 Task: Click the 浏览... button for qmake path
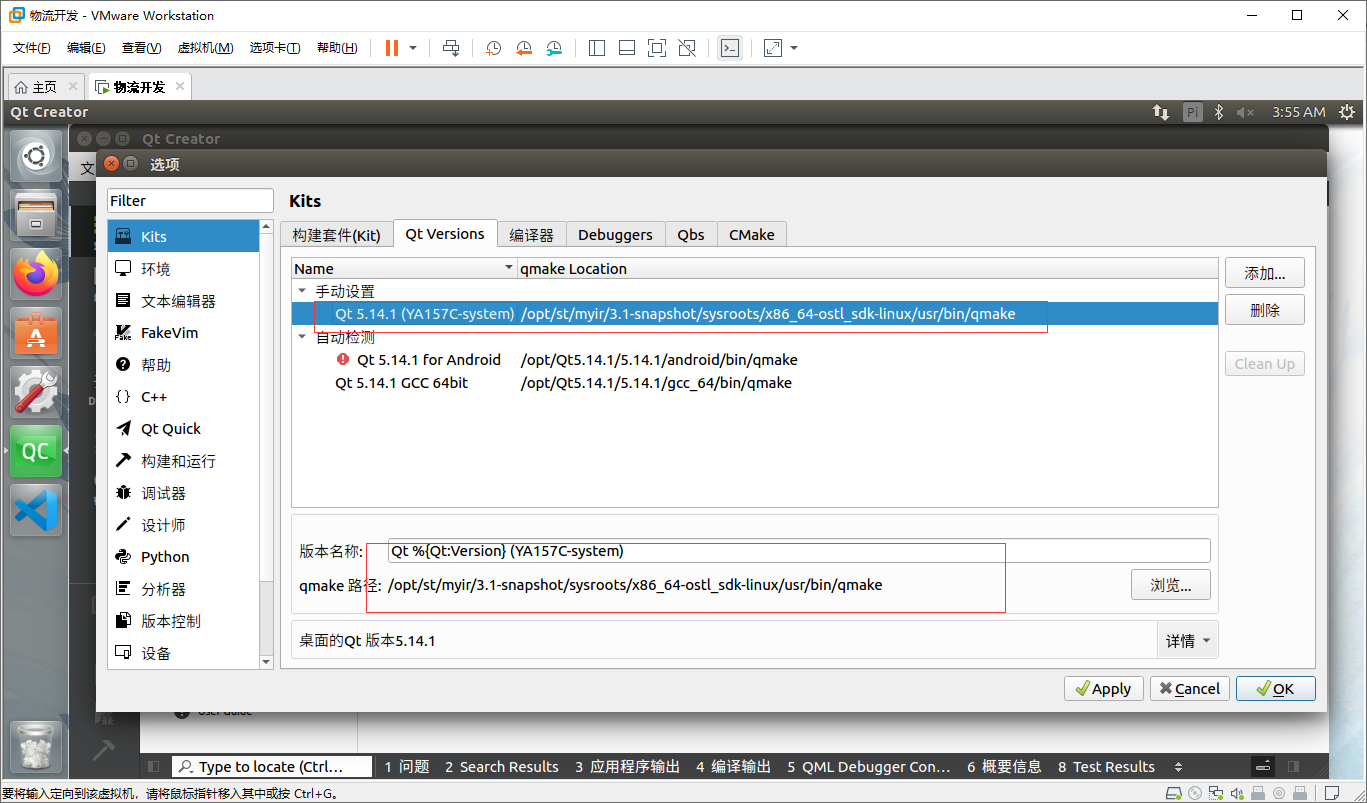point(1171,585)
